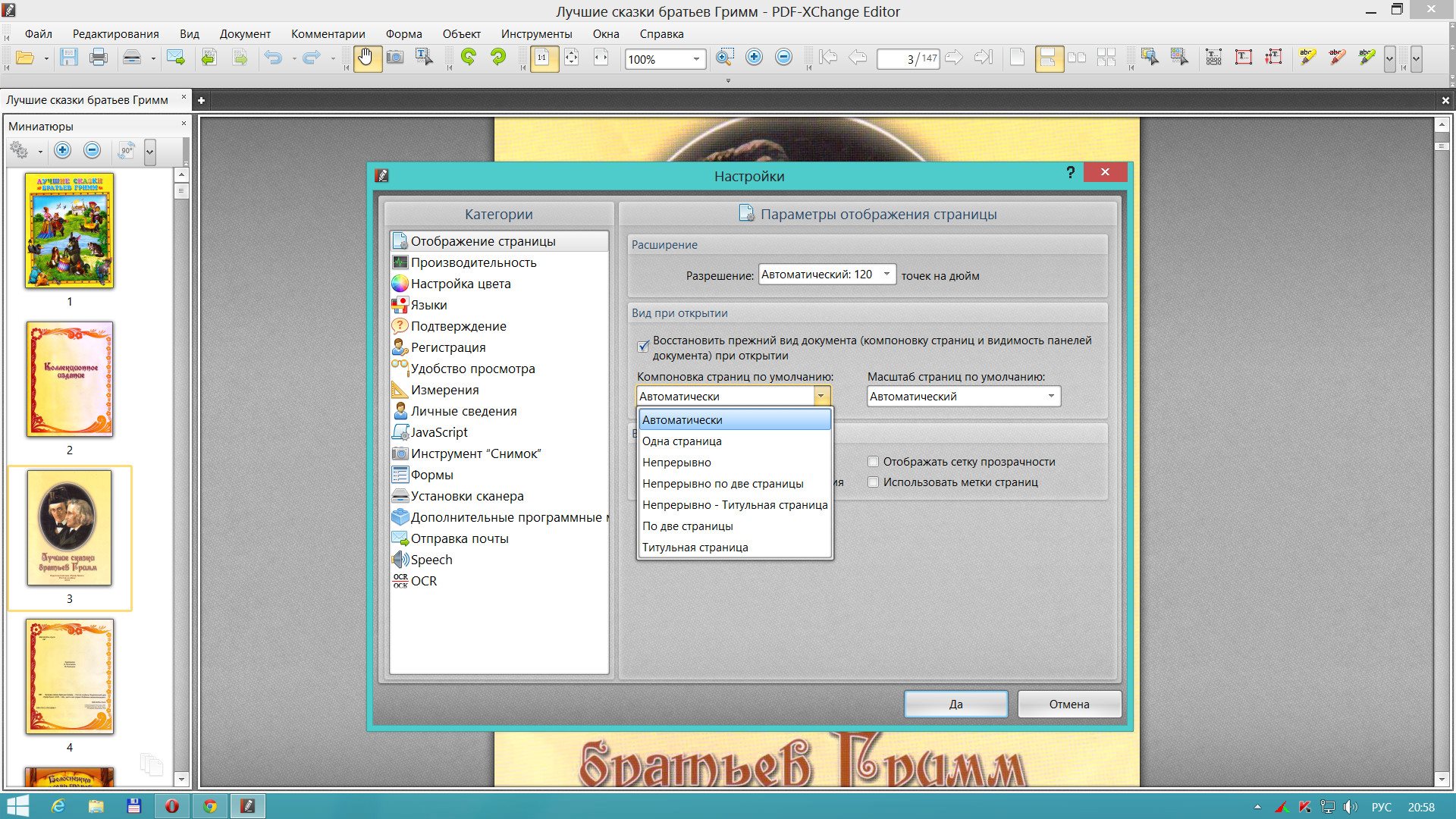This screenshot has height=819, width=1456.
Task: Select page 1 thumbnail
Action: pyautogui.click(x=70, y=231)
